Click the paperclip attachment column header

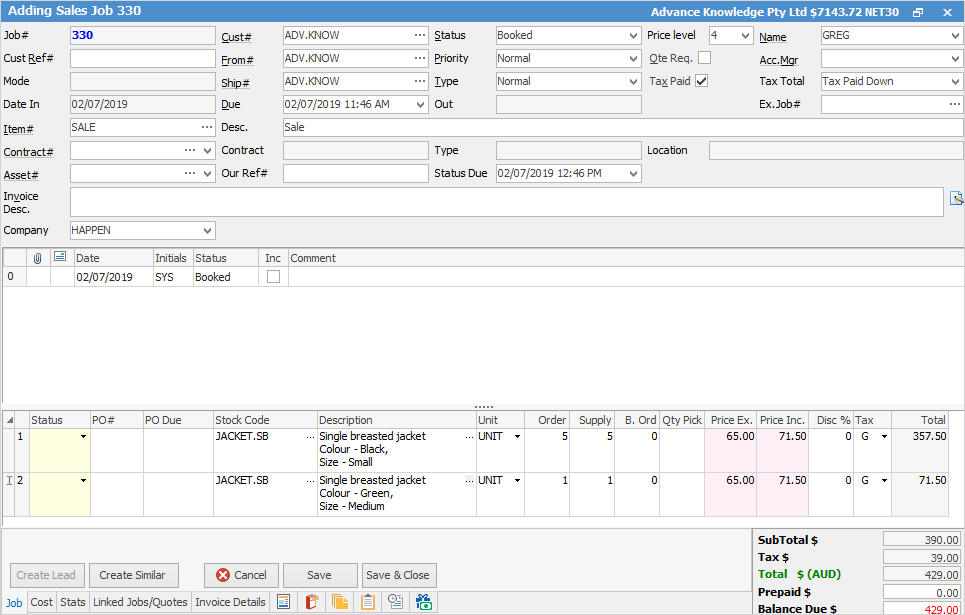pyautogui.click(x=38, y=258)
